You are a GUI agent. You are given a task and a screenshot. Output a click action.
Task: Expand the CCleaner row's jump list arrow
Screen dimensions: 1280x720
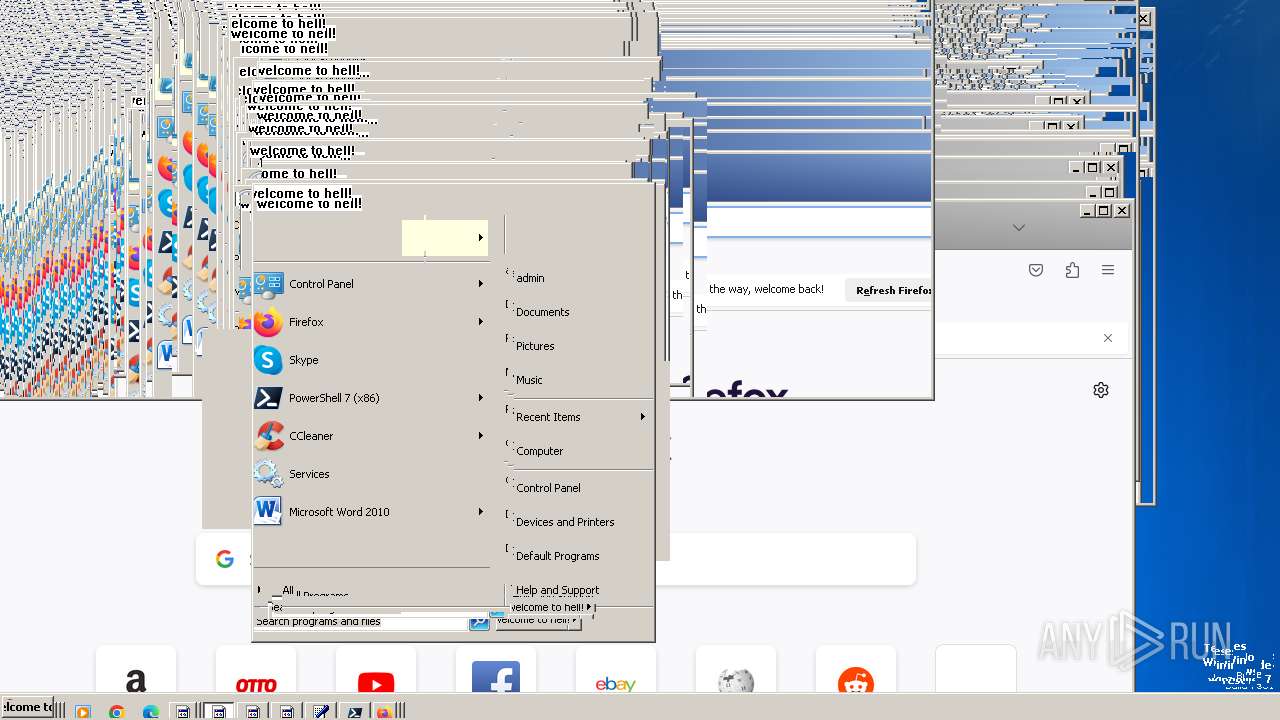point(481,436)
